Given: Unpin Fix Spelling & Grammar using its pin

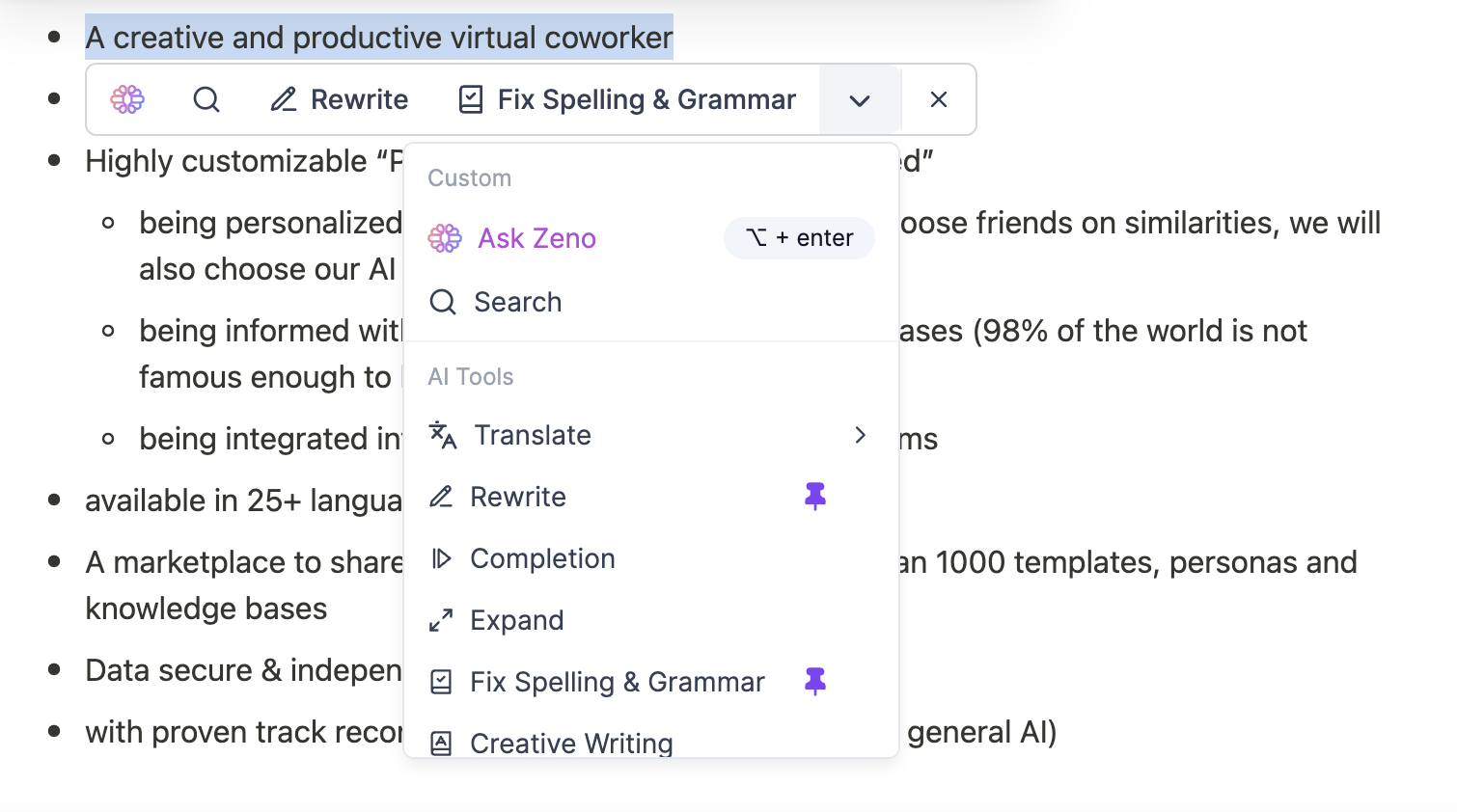Looking at the screenshot, I should coord(815,681).
